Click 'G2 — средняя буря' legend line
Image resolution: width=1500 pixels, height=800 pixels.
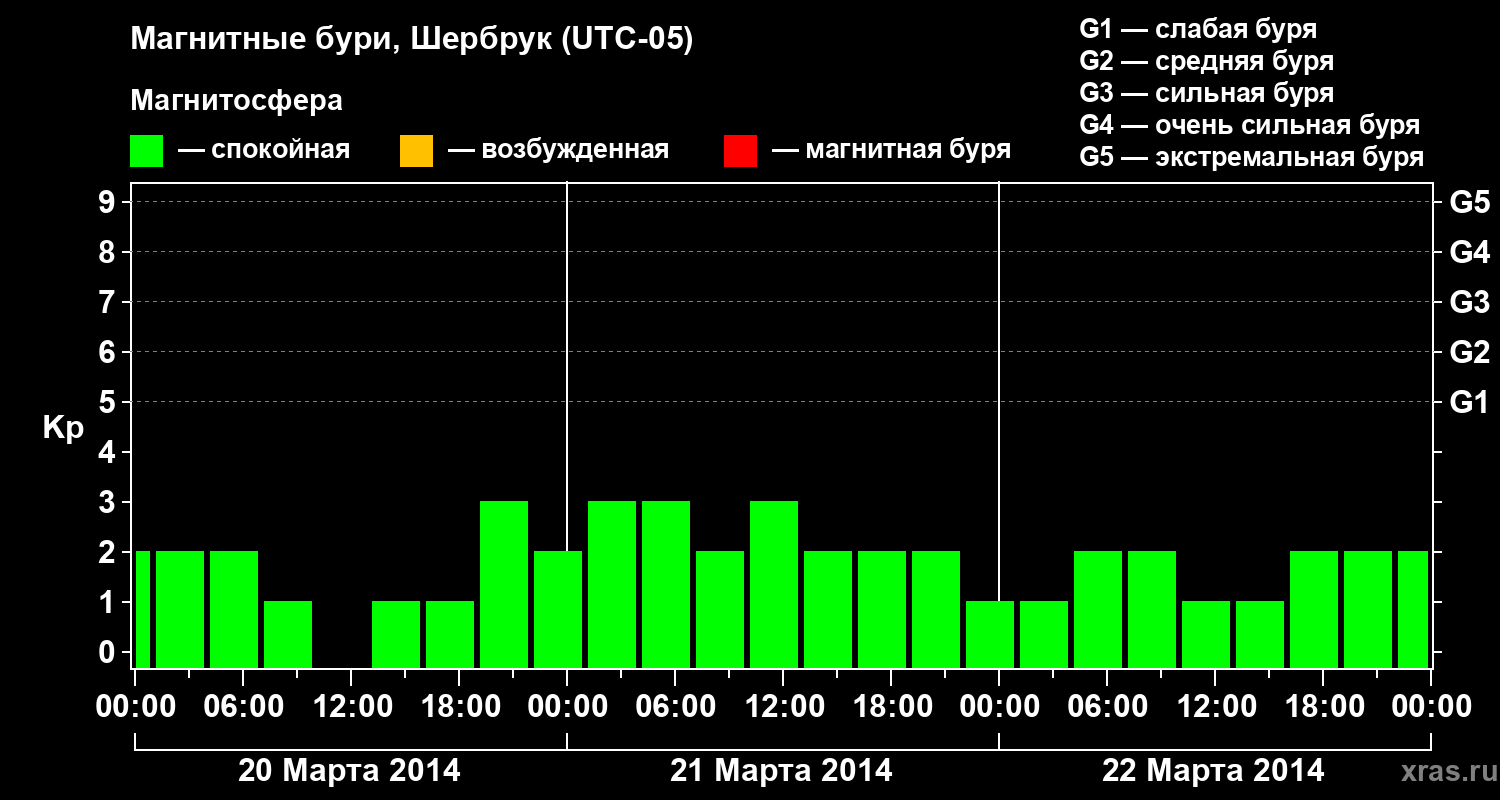coord(1207,61)
